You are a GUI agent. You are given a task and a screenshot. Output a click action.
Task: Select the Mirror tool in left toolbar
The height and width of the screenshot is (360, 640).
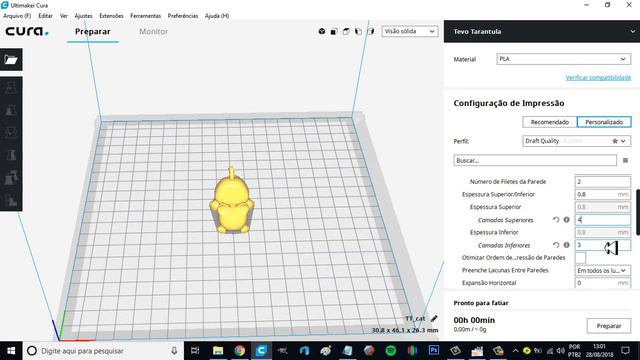(x=11, y=155)
